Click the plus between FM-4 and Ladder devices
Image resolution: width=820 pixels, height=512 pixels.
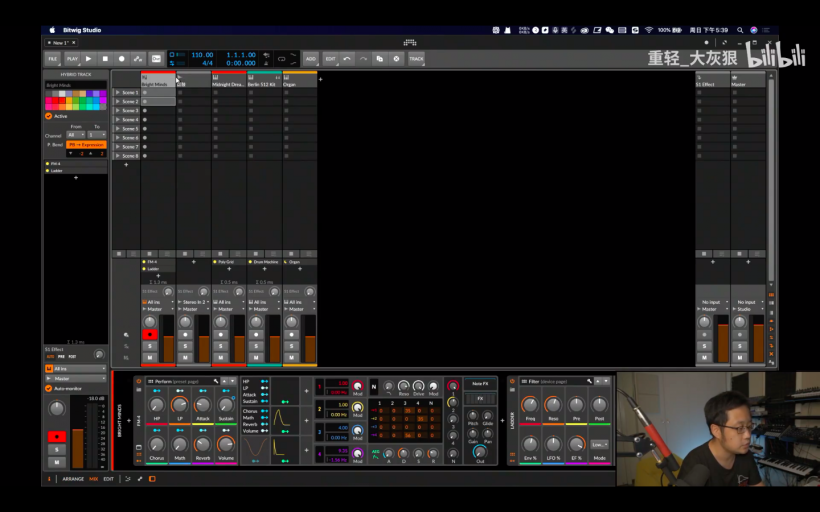click(x=503, y=420)
